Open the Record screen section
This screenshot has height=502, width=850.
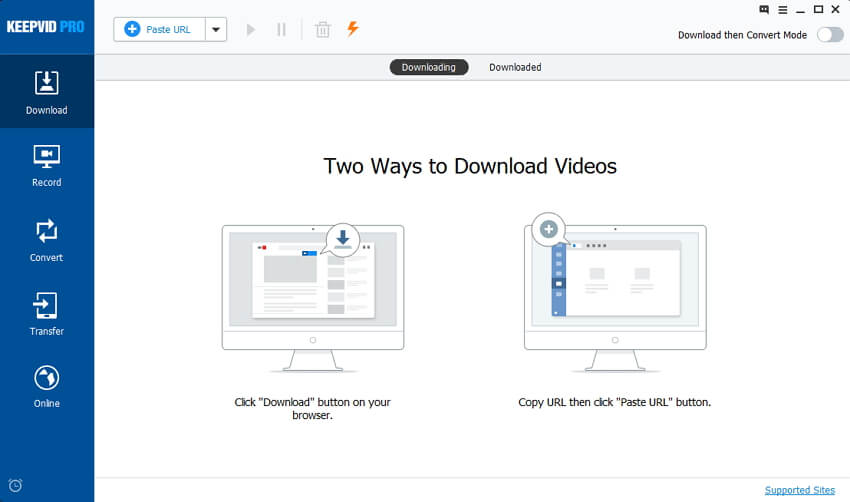[47, 166]
